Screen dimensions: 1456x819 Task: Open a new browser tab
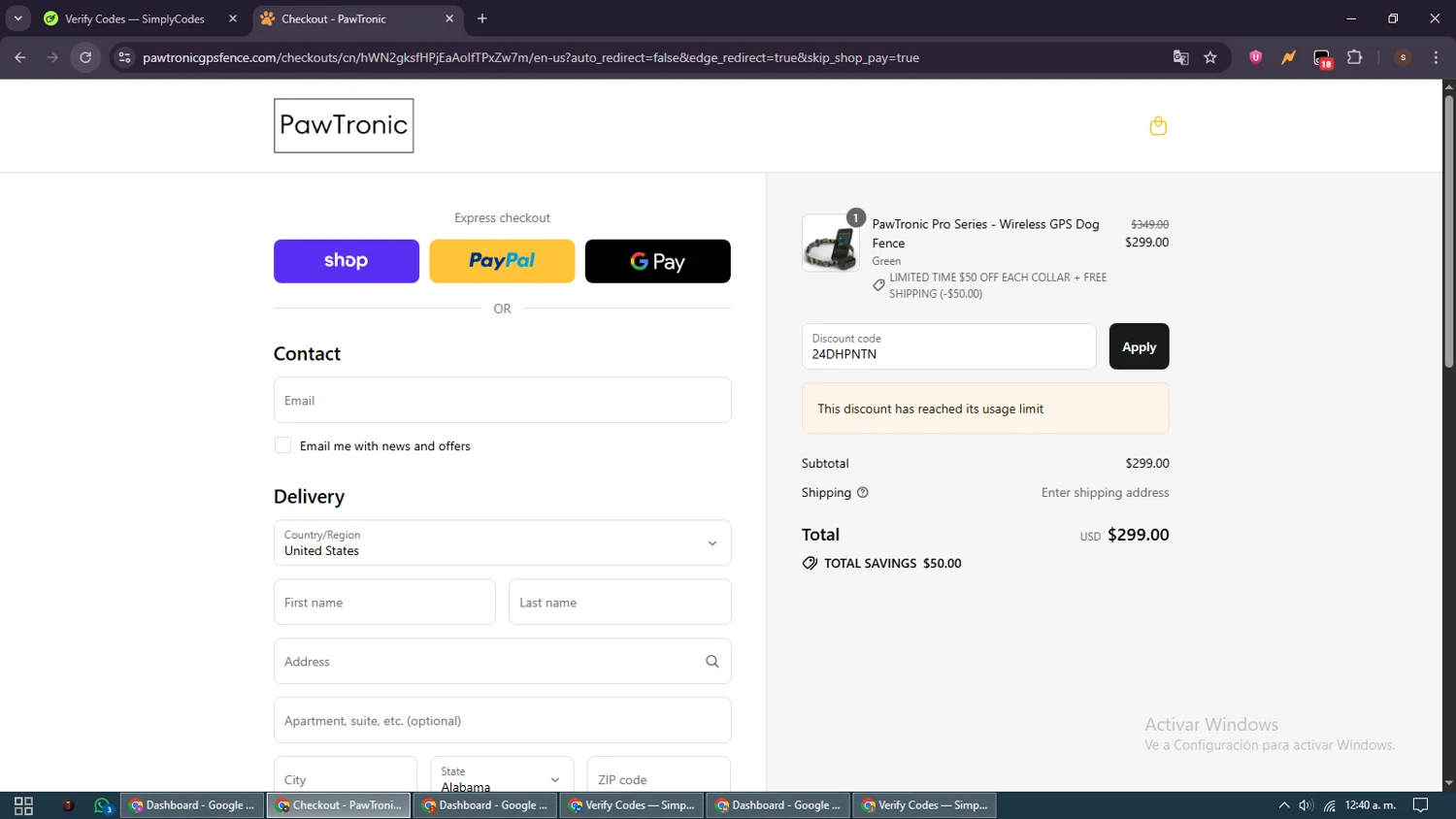(482, 18)
